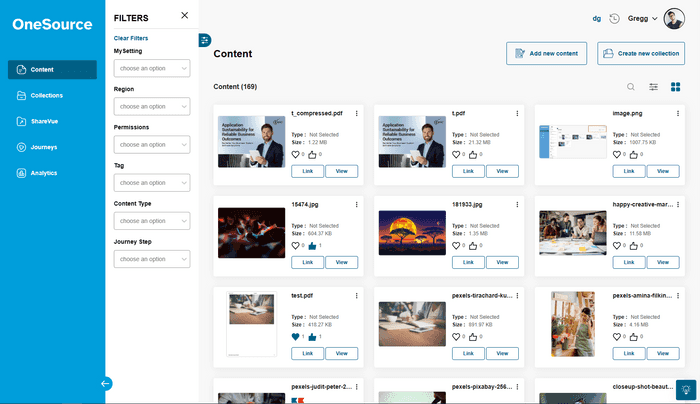The width and height of the screenshot is (700, 404).
Task: Open the Tag dropdown
Action: coord(152,183)
